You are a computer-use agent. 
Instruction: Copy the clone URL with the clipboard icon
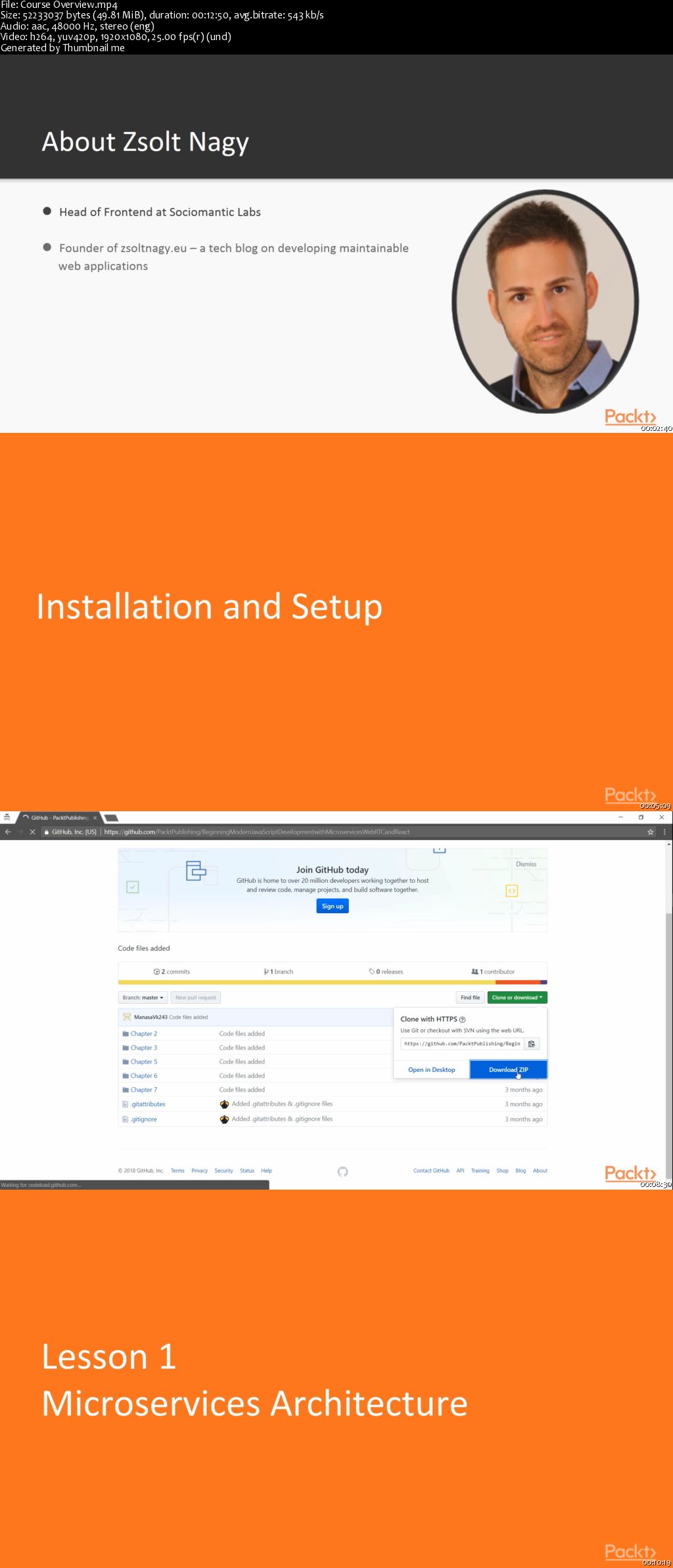(532, 1044)
